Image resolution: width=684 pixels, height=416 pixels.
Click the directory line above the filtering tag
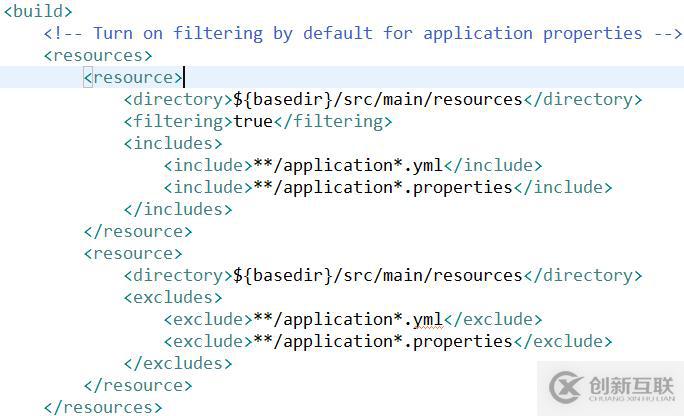tap(382, 99)
